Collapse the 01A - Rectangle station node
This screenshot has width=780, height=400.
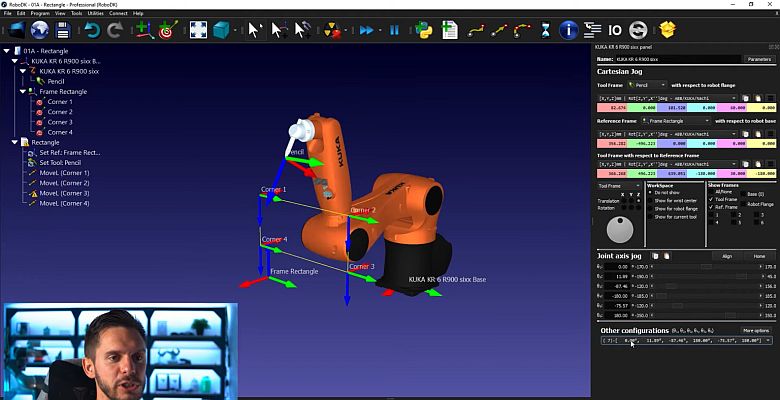tap(6, 51)
